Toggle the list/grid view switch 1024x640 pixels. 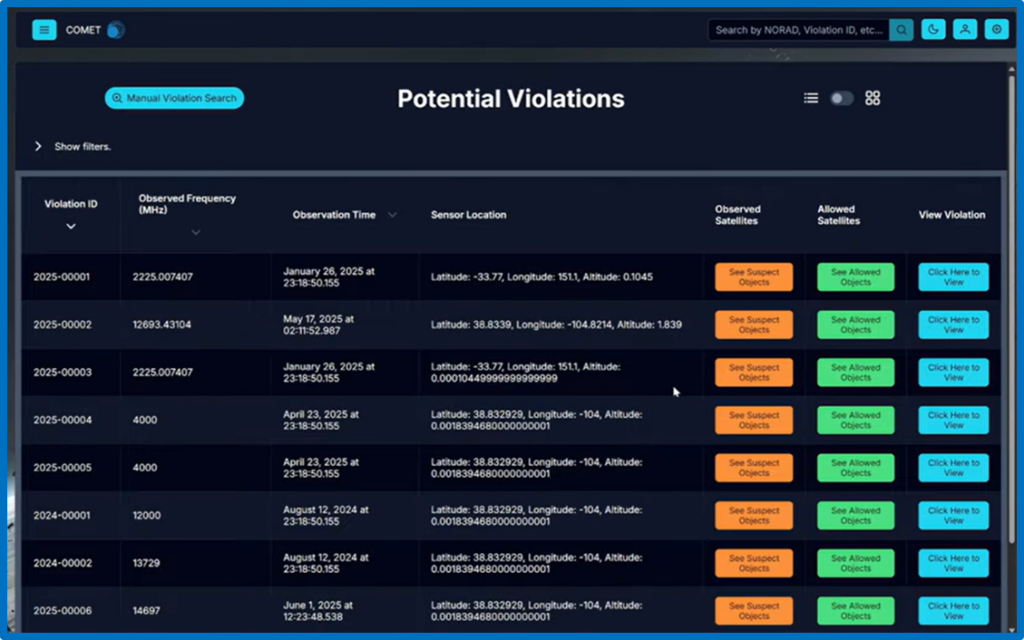pos(842,98)
